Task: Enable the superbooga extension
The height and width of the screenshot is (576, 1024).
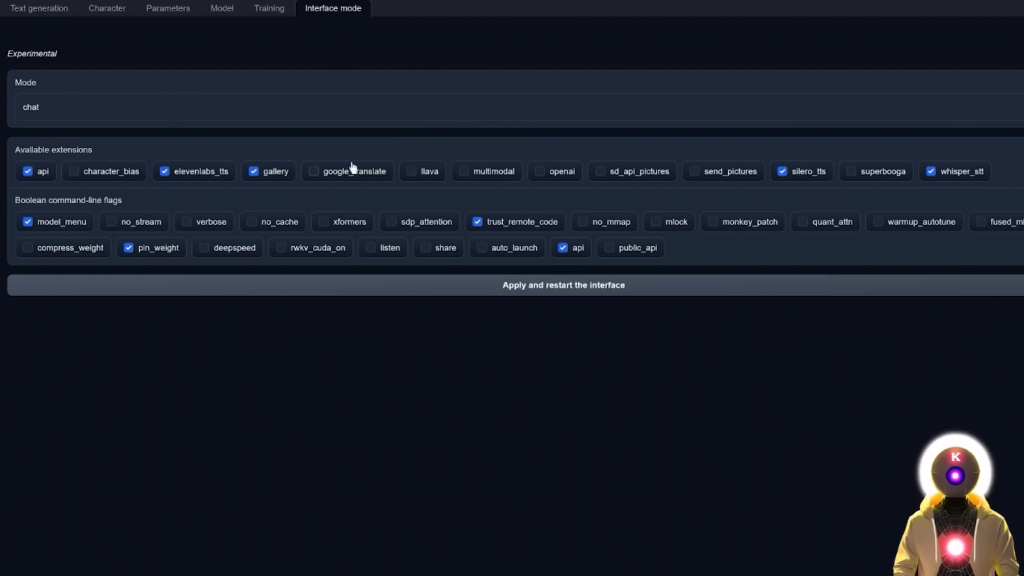Action: point(851,171)
